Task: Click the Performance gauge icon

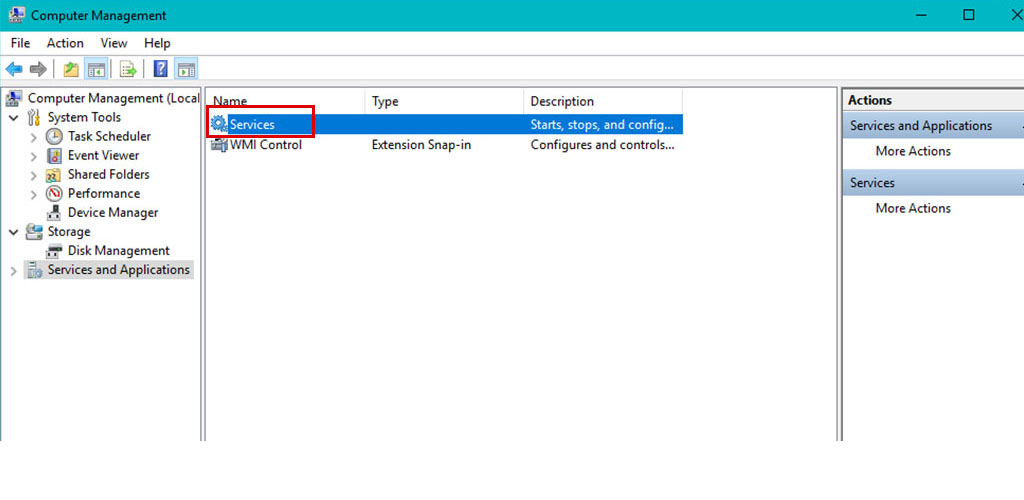Action: click(x=54, y=194)
